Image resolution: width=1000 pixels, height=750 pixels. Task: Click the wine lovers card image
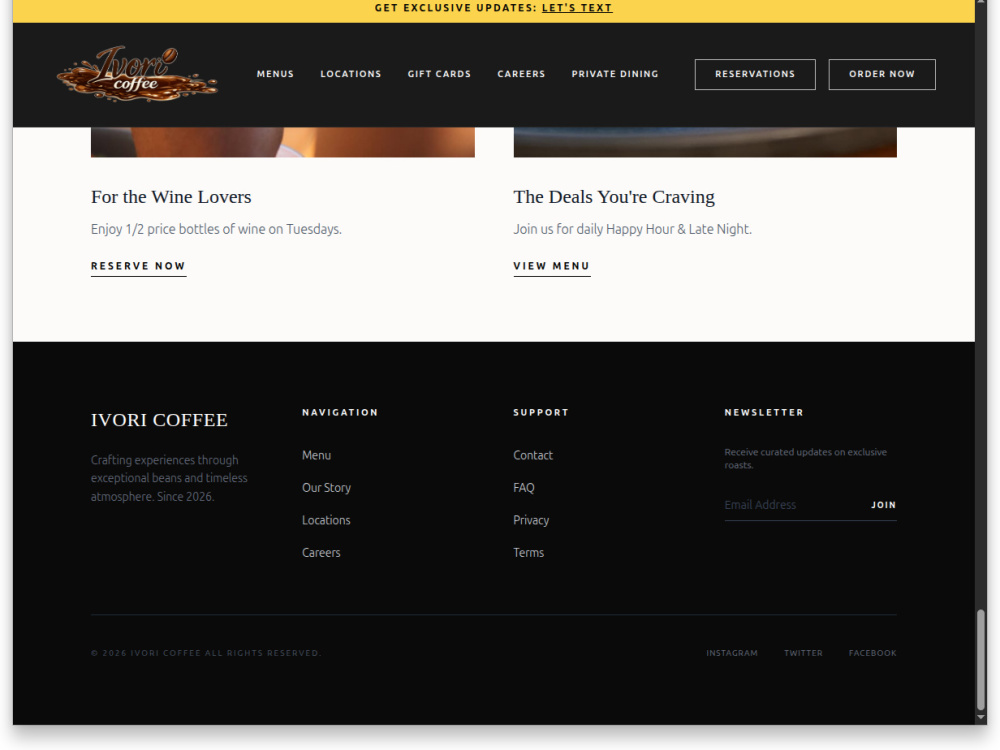pos(283,142)
